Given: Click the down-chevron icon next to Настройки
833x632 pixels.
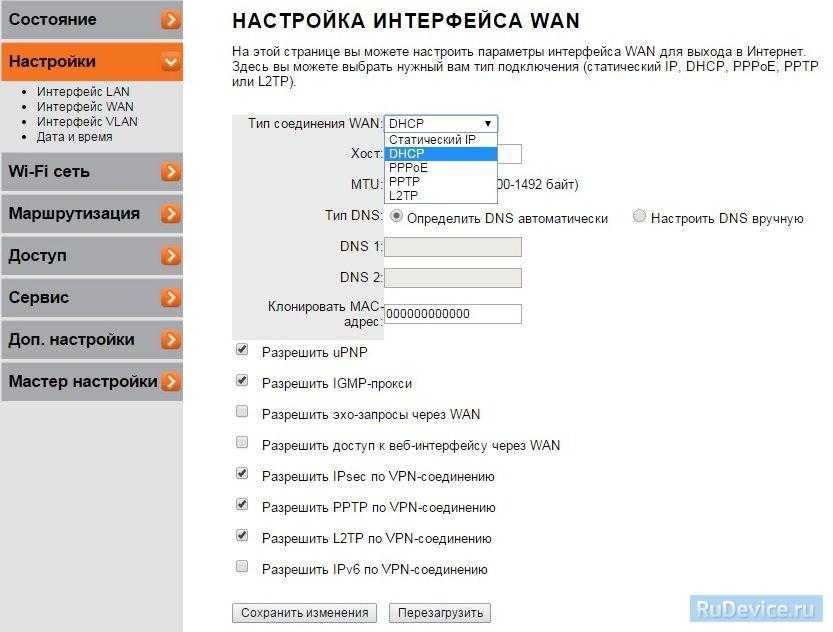Looking at the screenshot, I should click(x=171, y=62).
